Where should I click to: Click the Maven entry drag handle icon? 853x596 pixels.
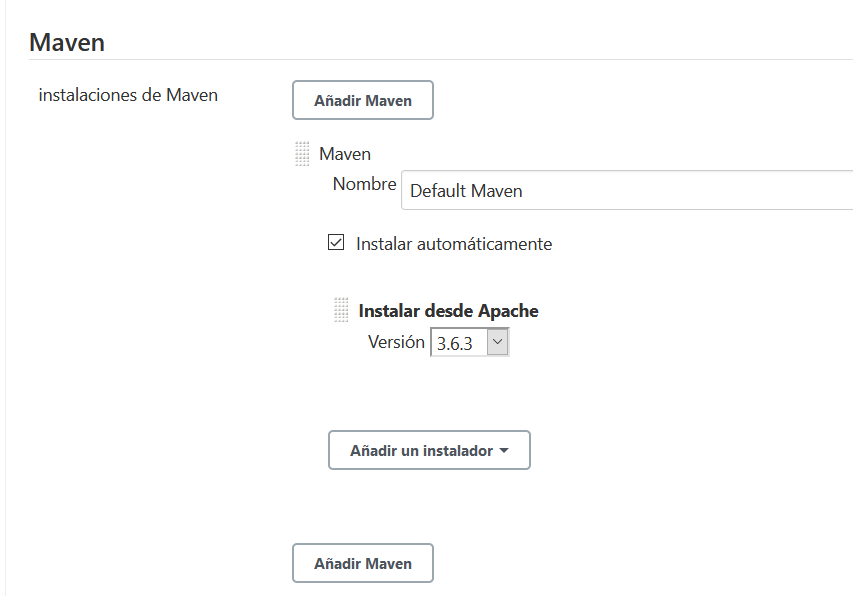(x=302, y=153)
